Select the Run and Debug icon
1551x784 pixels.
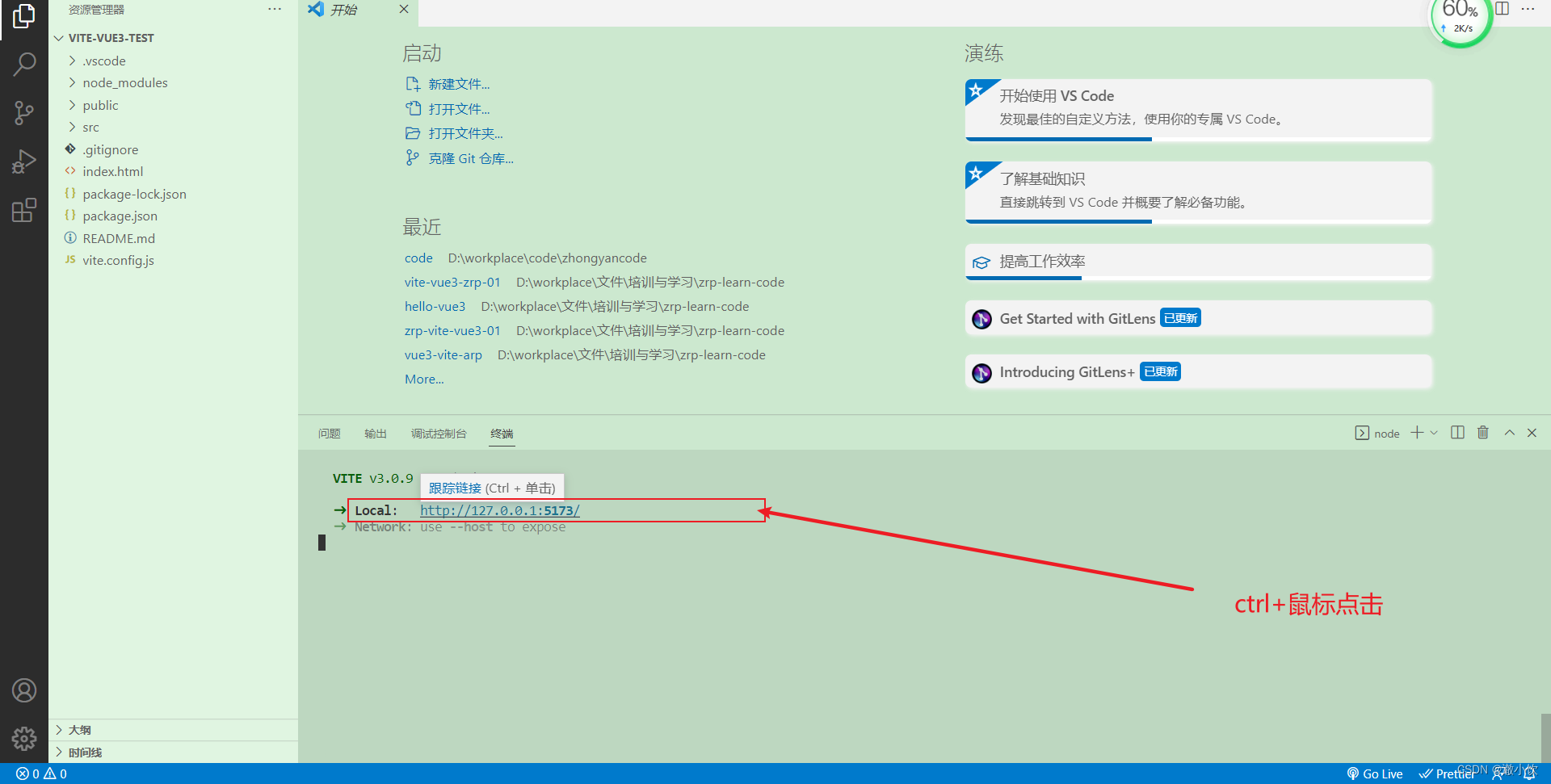(24, 161)
